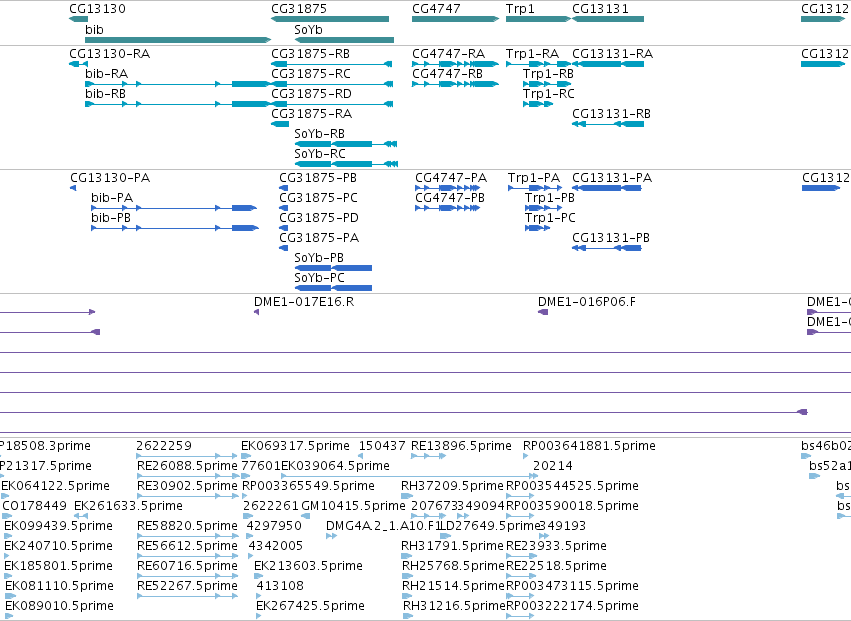Select protein CG4747-PB
The width and height of the screenshot is (851, 621).
[450, 198]
